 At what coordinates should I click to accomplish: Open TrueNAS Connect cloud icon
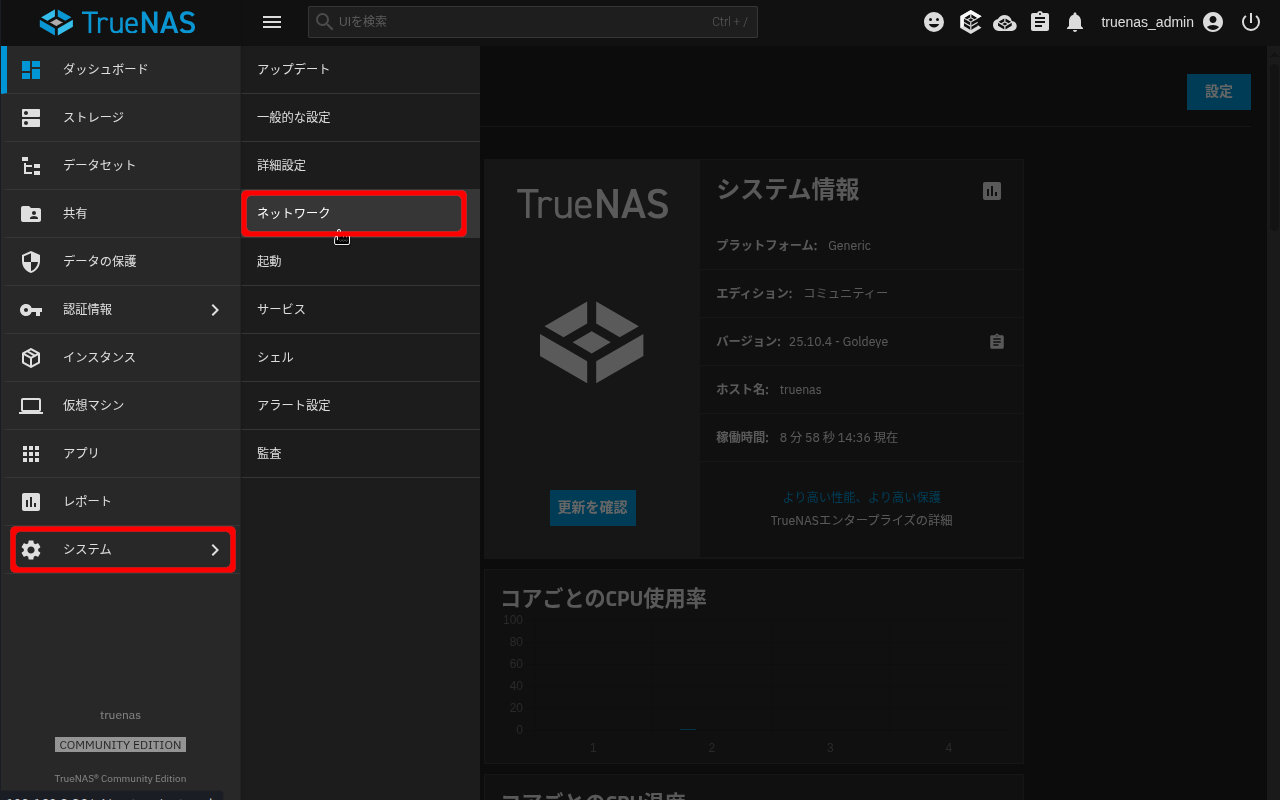1005,22
